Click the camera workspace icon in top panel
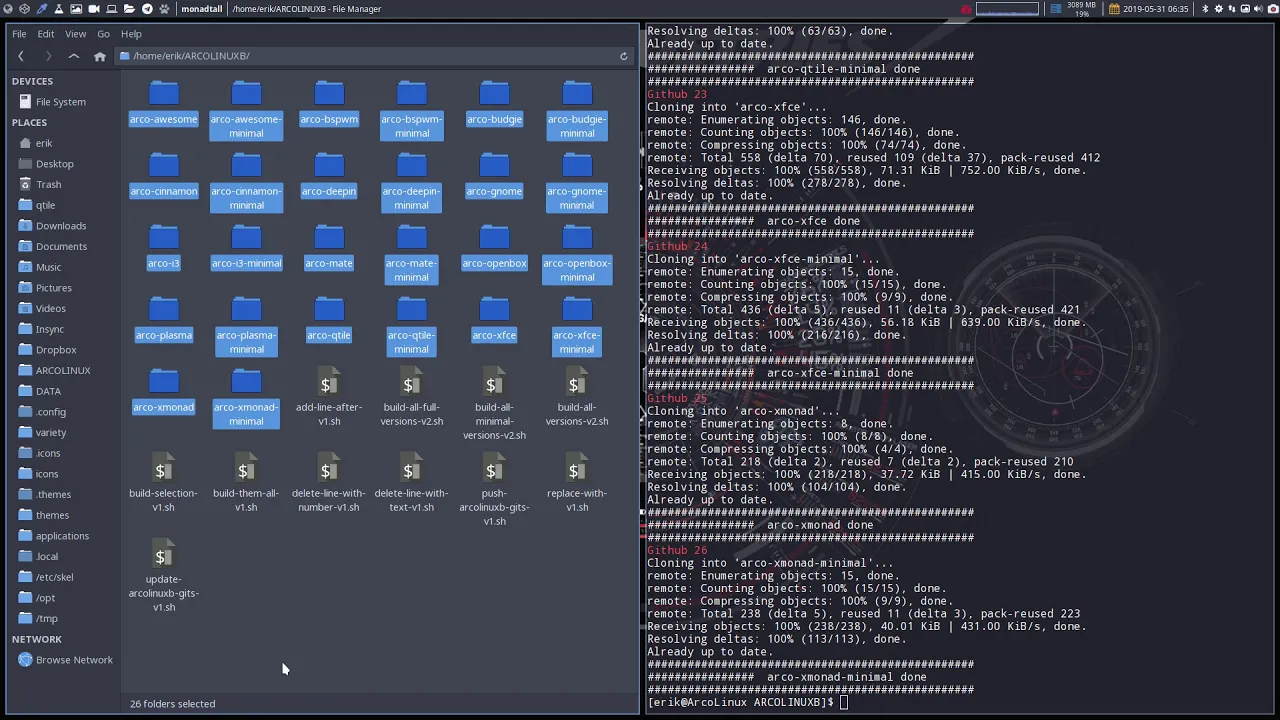 (94, 9)
